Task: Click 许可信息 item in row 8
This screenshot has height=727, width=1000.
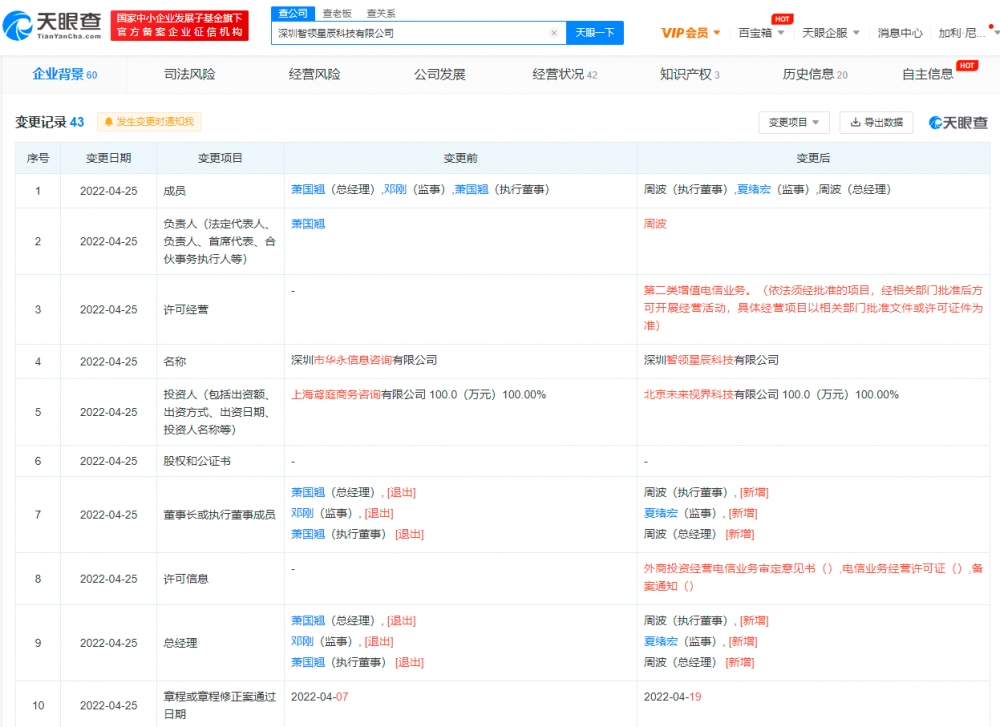Action: [x=186, y=579]
